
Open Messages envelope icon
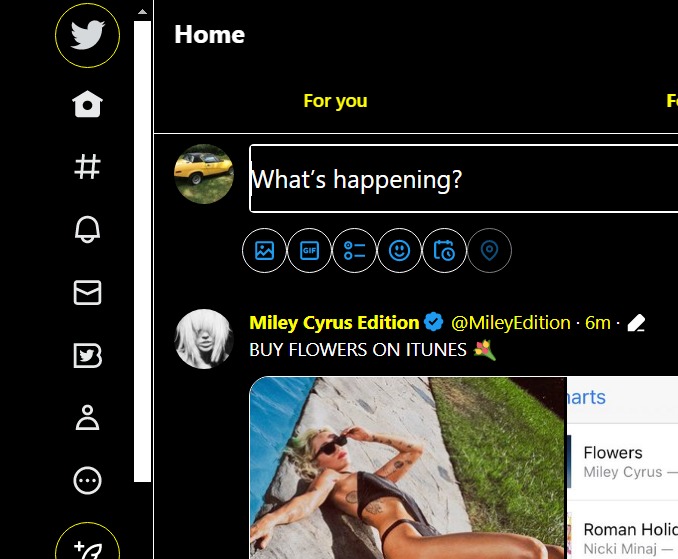pos(87,293)
